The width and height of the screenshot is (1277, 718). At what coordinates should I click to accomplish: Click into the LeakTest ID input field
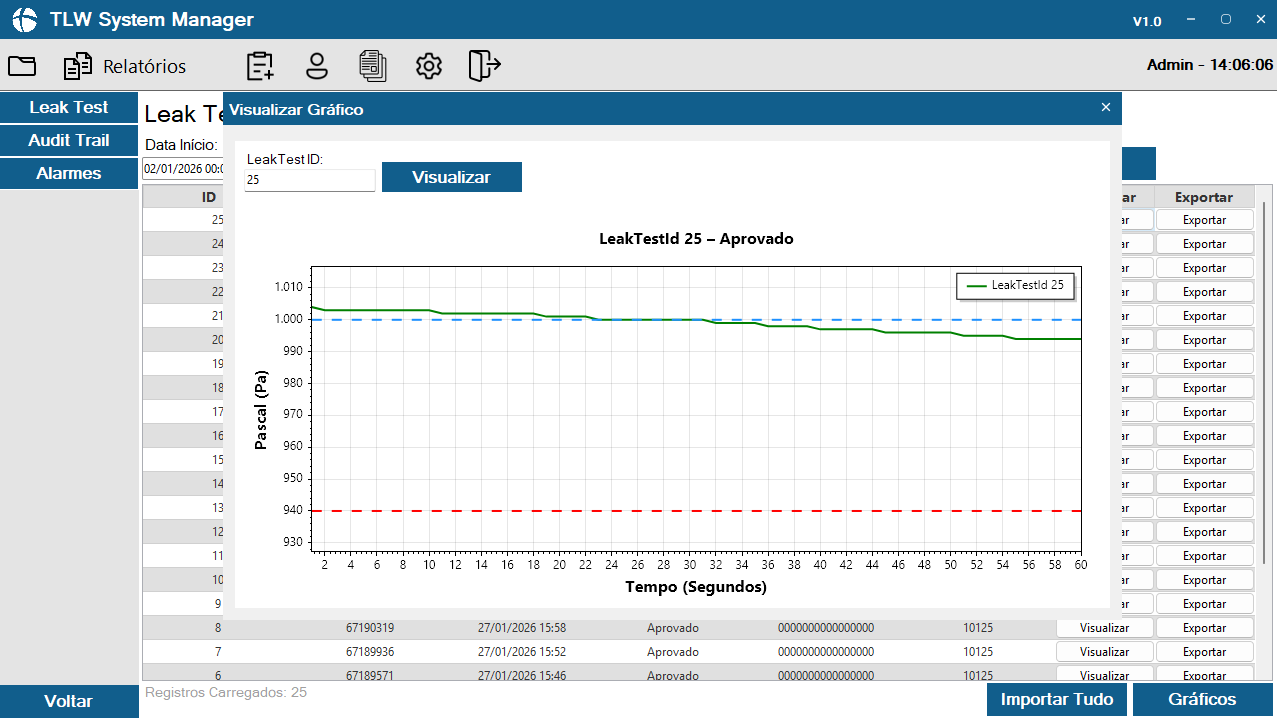click(x=310, y=180)
